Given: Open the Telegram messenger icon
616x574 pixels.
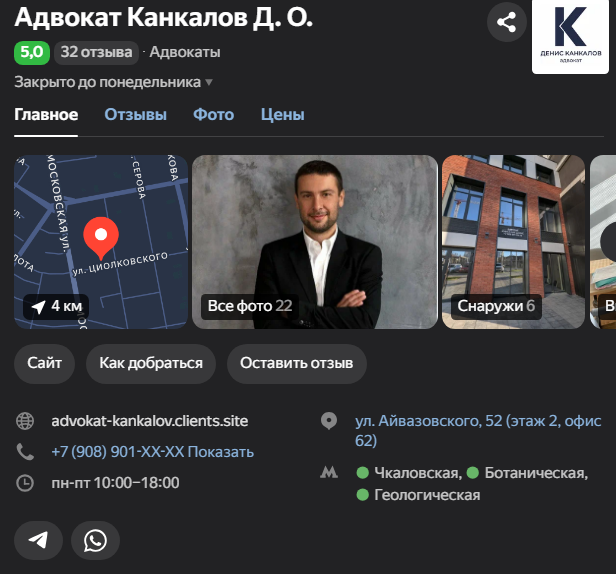Looking at the screenshot, I should (38, 540).
